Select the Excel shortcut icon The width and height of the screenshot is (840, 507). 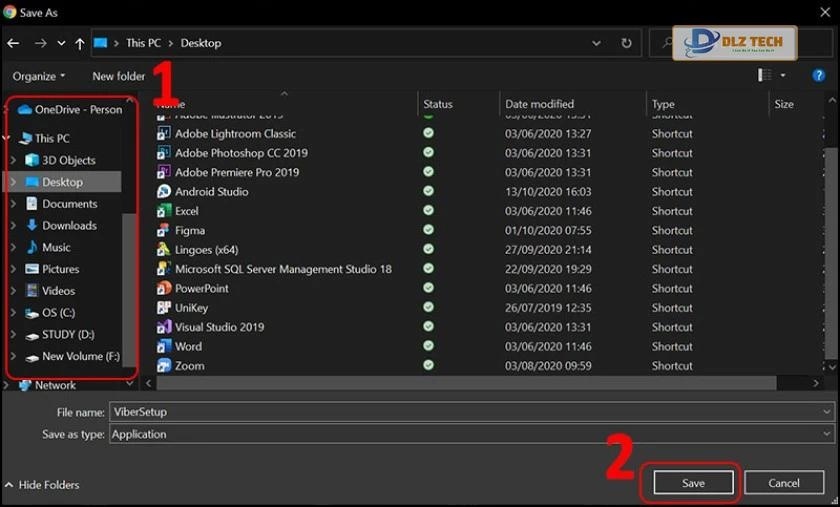(x=164, y=211)
